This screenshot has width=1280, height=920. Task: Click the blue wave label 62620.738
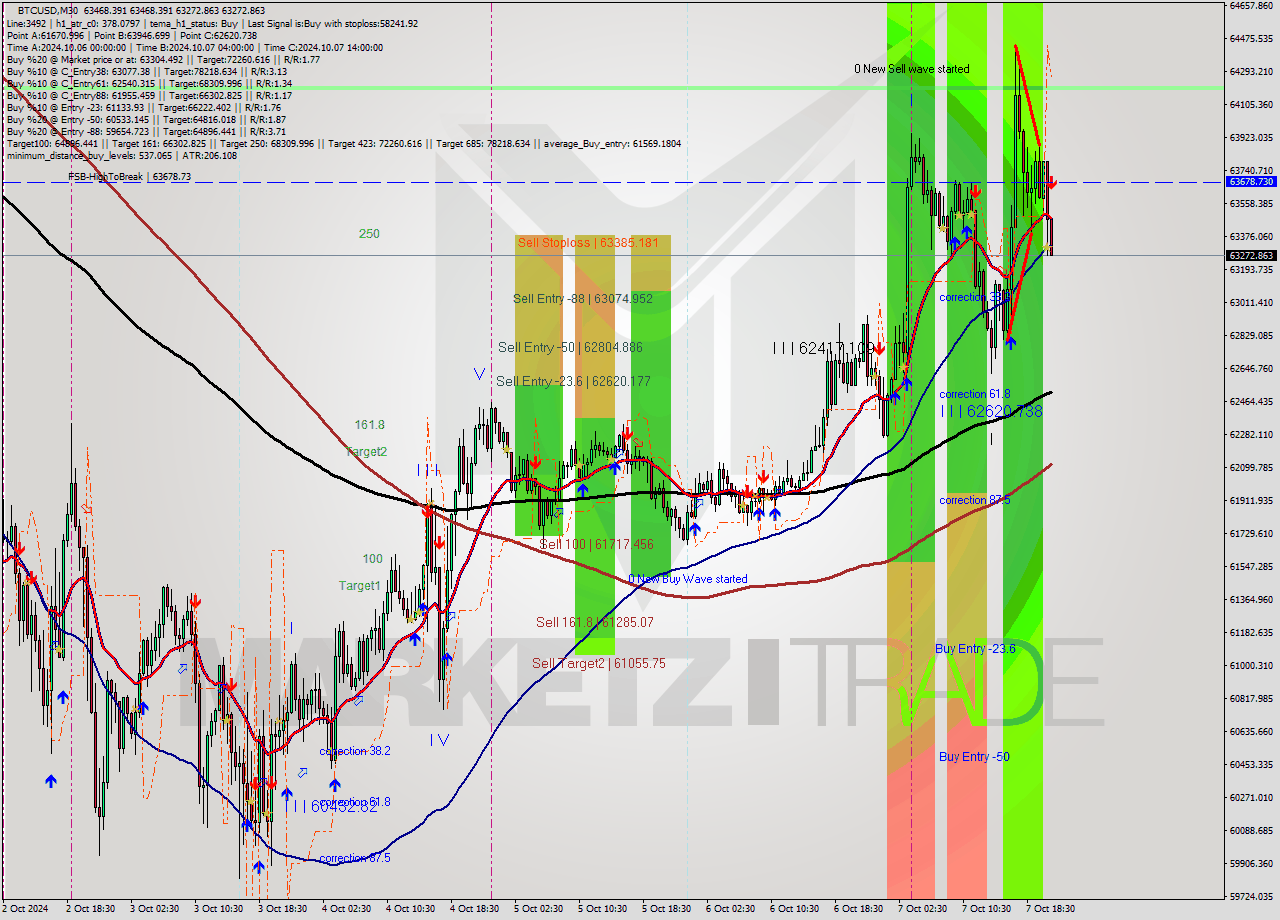pyautogui.click(x=991, y=411)
